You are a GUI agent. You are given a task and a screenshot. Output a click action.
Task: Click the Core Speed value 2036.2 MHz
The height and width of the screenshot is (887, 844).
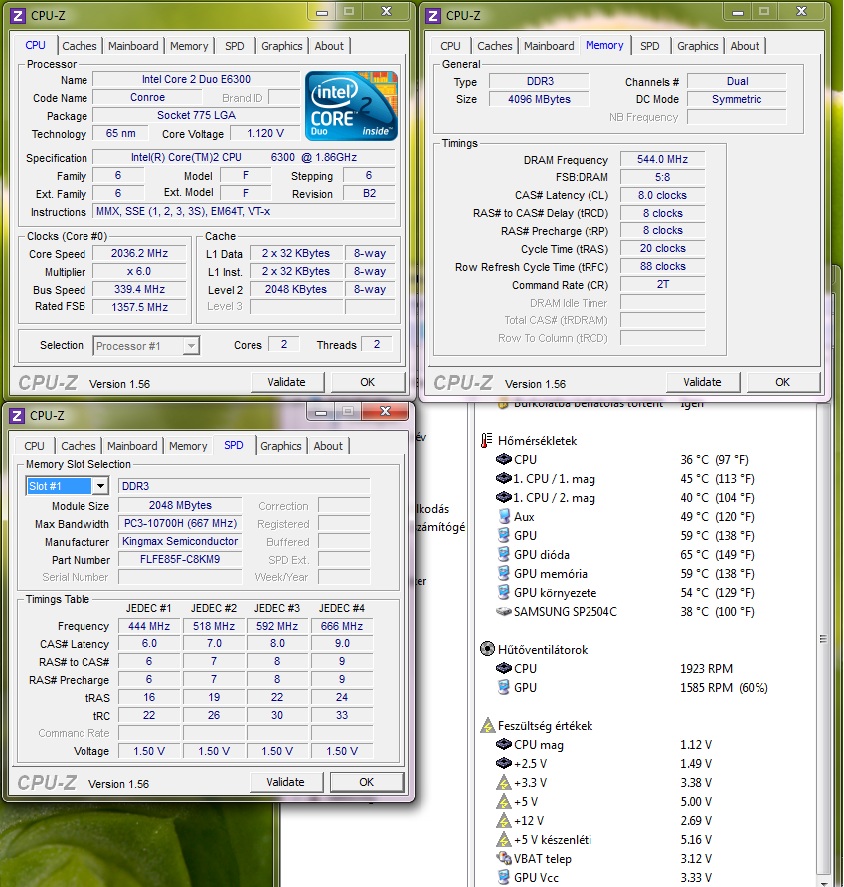[x=139, y=253]
